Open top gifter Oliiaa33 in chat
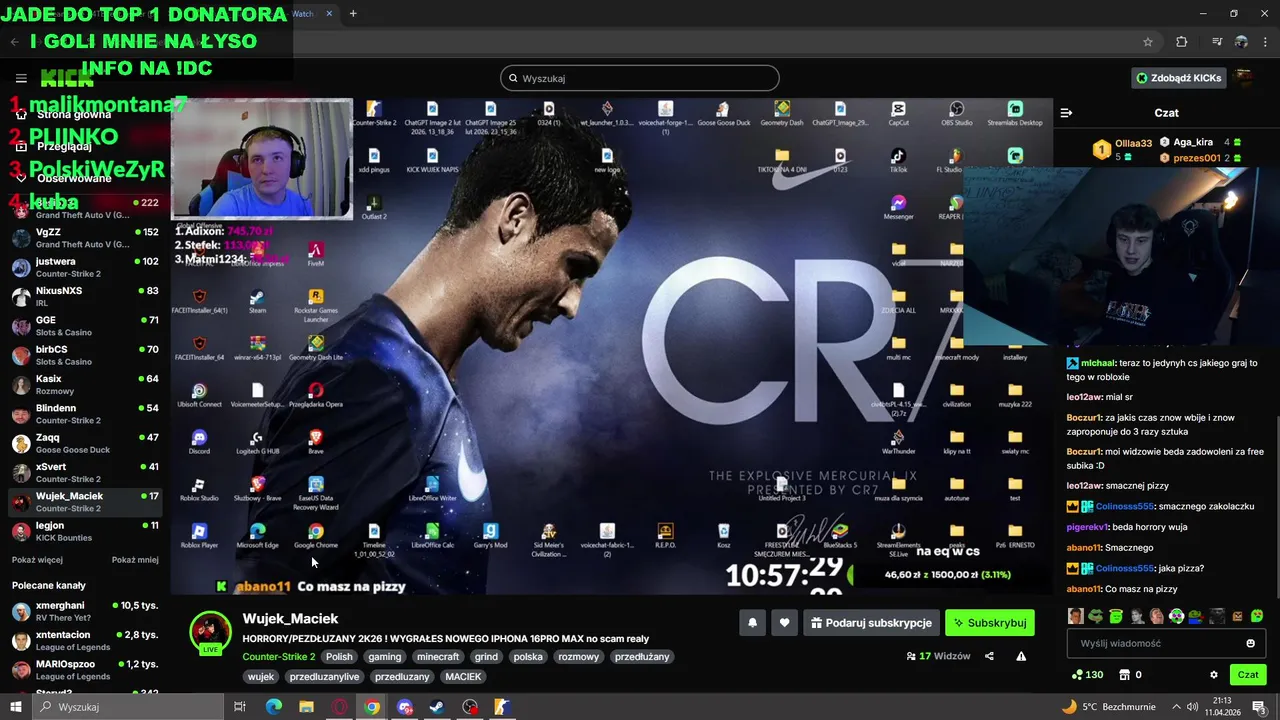The image size is (1280, 720). click(1134, 144)
